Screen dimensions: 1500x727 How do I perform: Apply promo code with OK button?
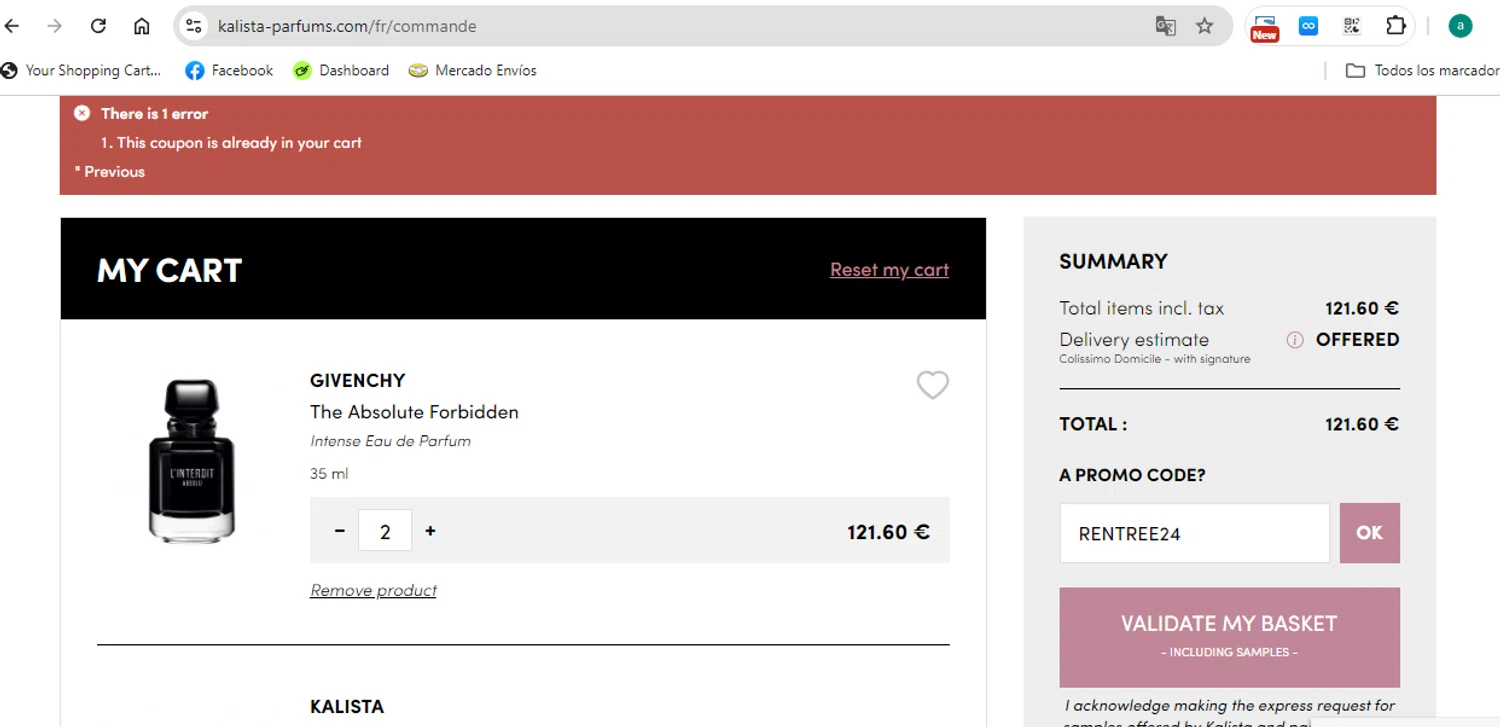(1369, 533)
